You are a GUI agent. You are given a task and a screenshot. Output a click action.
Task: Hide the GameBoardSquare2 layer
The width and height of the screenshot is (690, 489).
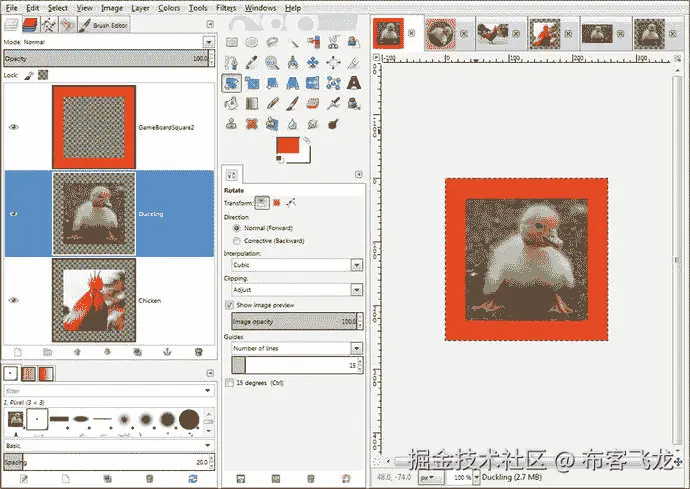coord(14,127)
